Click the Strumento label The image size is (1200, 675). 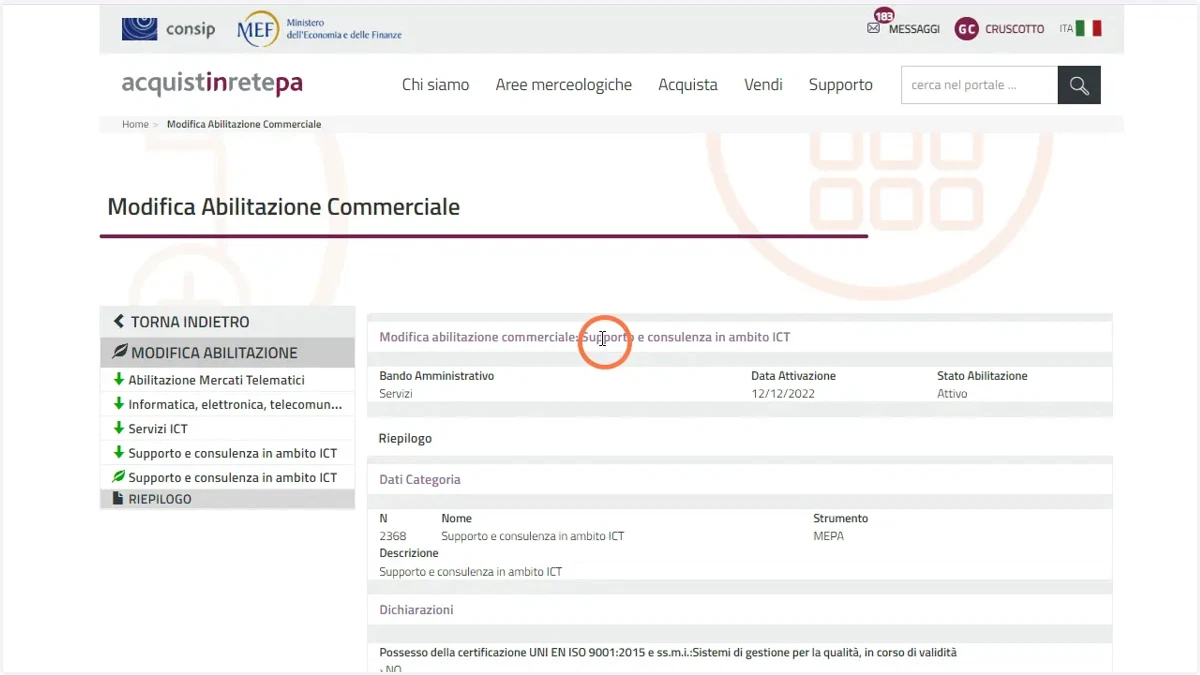click(x=840, y=518)
